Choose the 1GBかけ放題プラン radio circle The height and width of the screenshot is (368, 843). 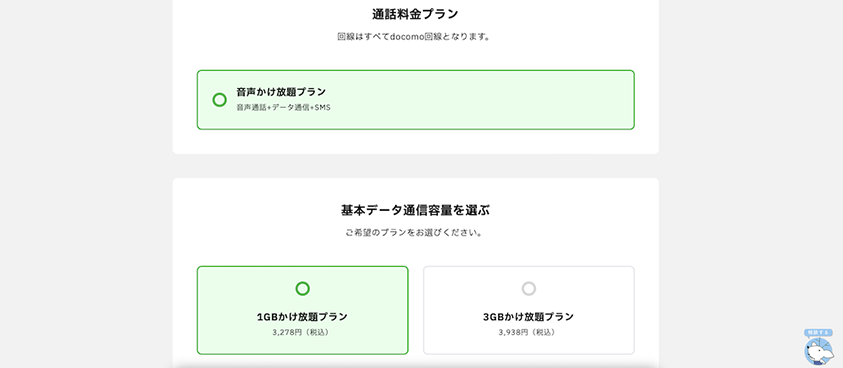tap(303, 289)
